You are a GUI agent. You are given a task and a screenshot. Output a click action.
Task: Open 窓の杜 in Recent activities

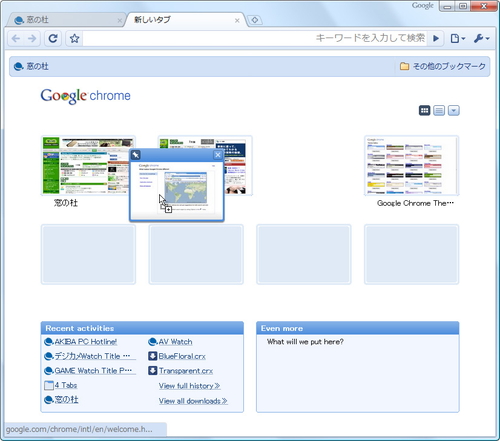pos(66,400)
